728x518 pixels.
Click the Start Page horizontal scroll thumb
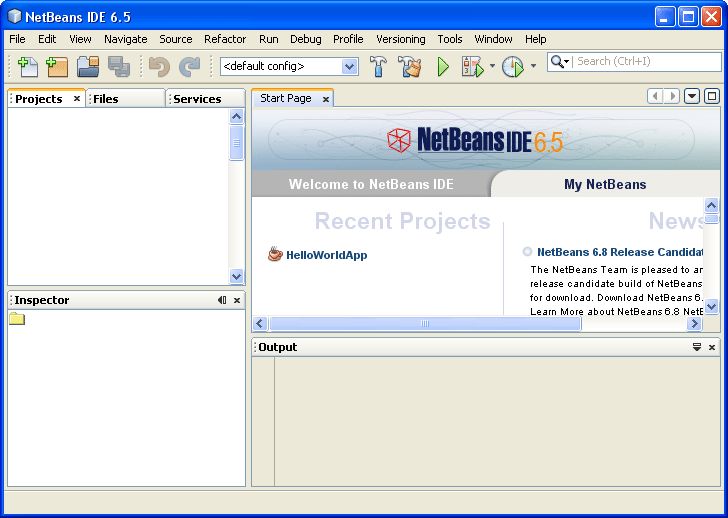pyautogui.click(x=425, y=324)
